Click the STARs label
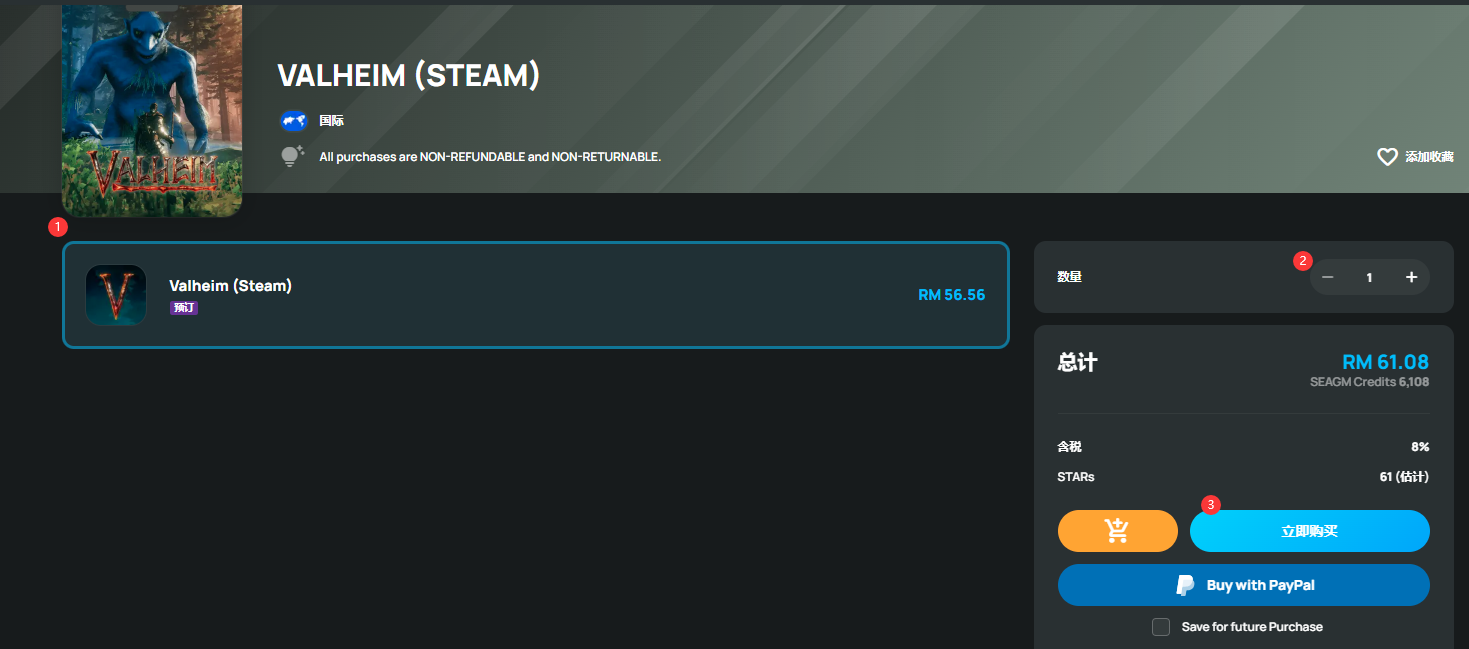Image resolution: width=1469 pixels, height=649 pixels. coord(1076,477)
